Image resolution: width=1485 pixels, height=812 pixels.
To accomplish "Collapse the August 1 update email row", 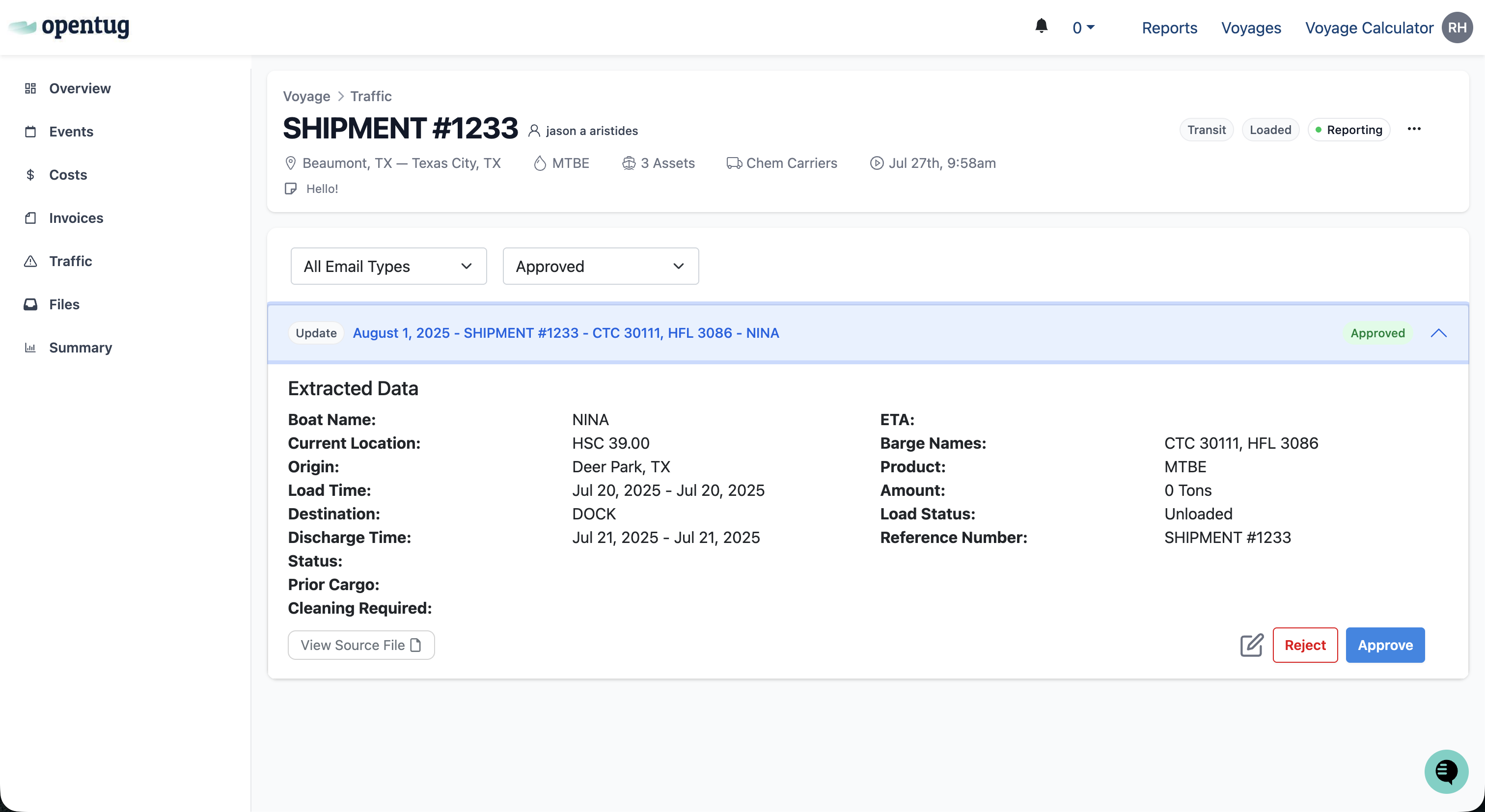I will pos(1438,333).
